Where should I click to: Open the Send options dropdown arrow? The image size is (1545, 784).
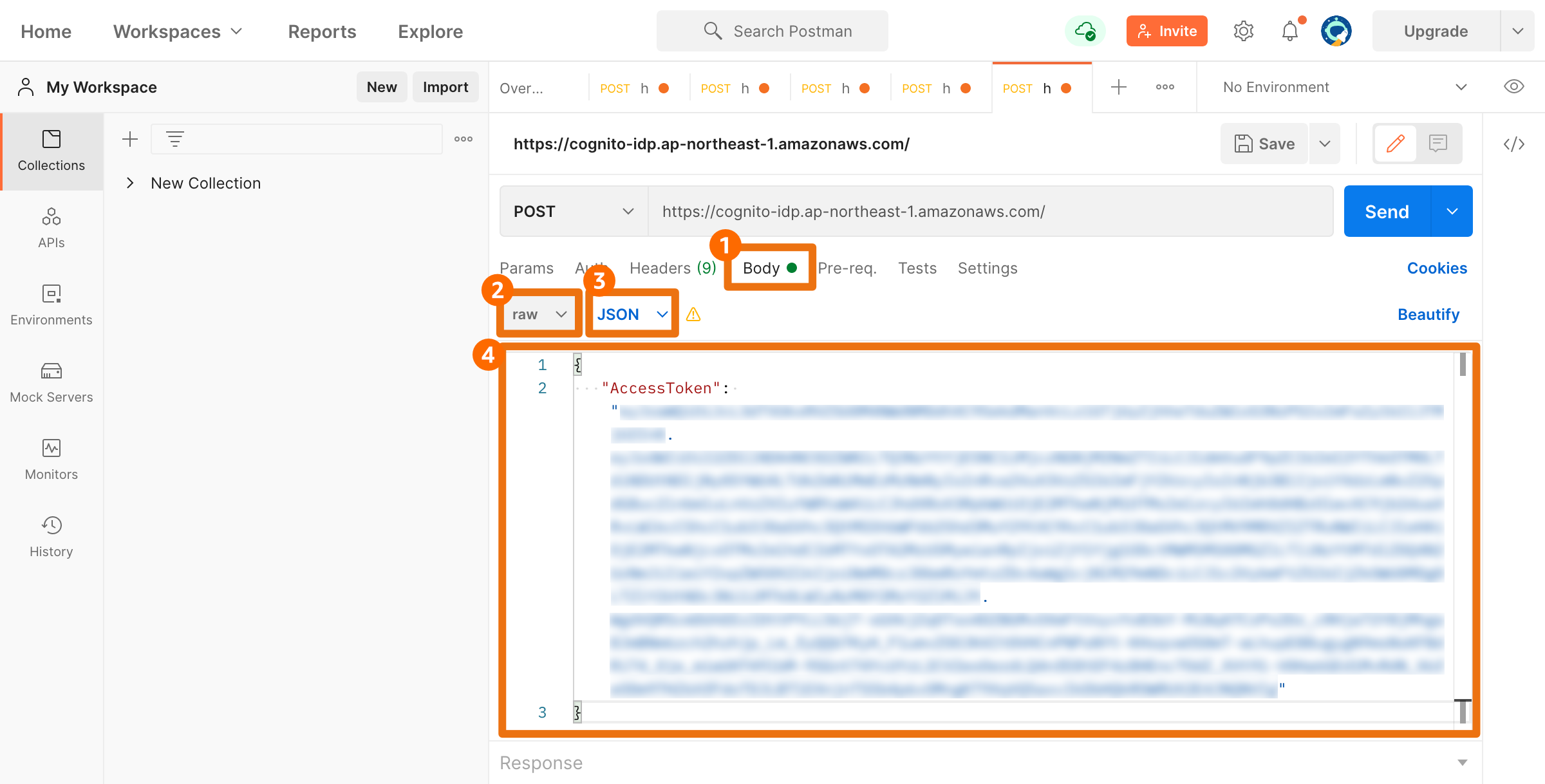pos(1452,211)
